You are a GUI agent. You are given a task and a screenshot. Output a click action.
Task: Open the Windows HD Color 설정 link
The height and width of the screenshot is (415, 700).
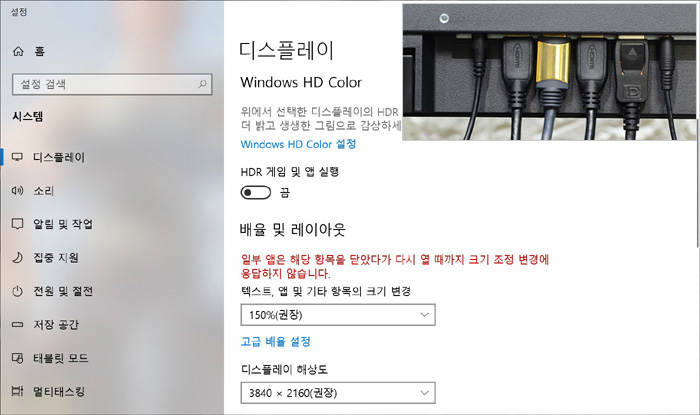click(298, 144)
